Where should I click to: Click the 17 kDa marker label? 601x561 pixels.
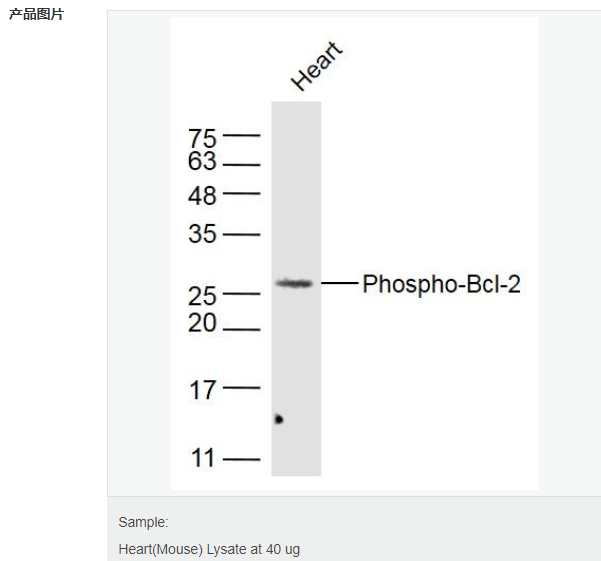click(x=202, y=390)
